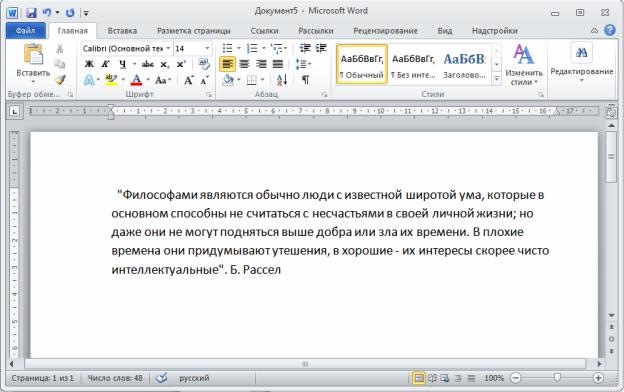Select Center alignment button
Screen dimensions: 624x392
[x=244, y=64]
